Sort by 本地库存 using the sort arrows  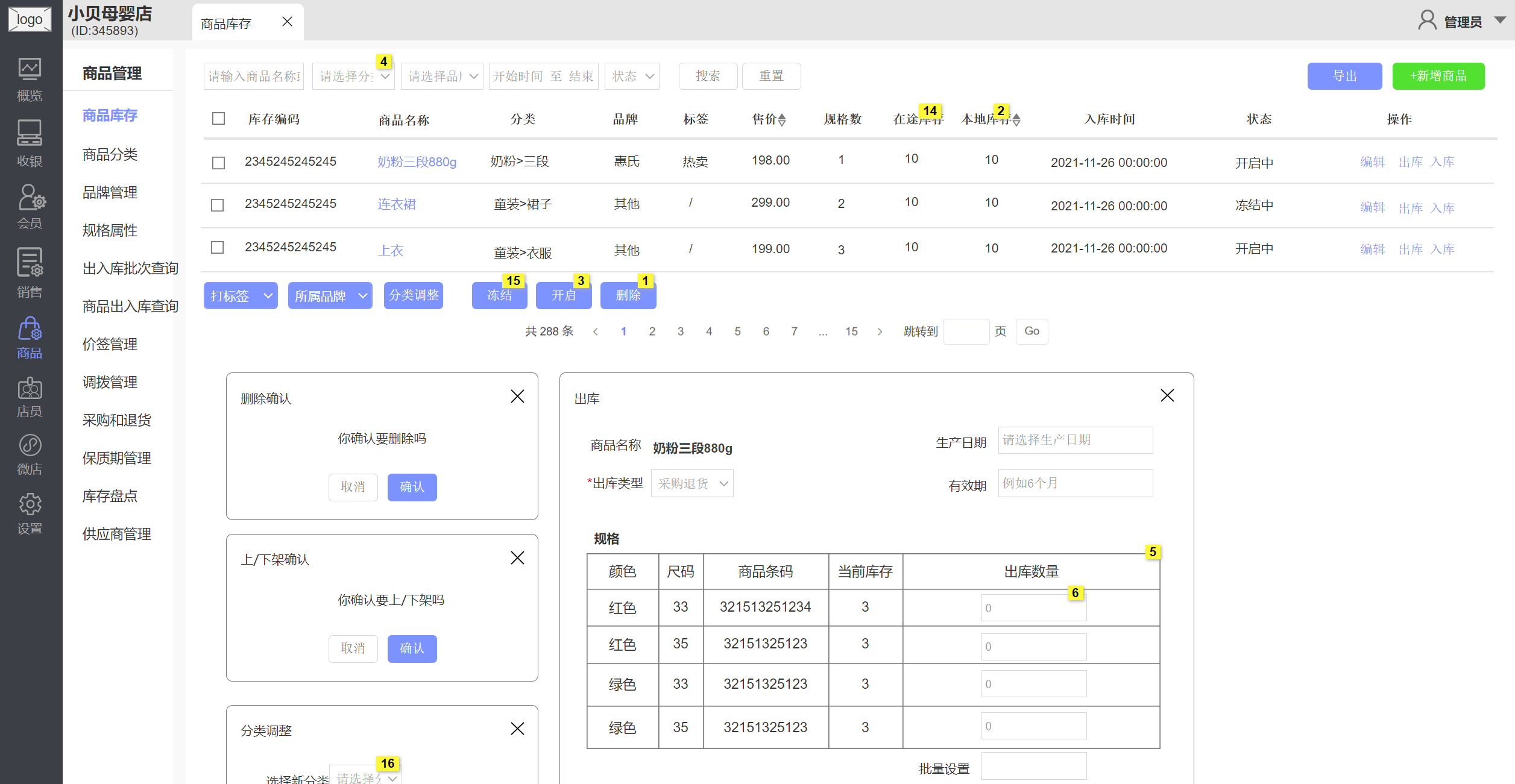[1016, 119]
